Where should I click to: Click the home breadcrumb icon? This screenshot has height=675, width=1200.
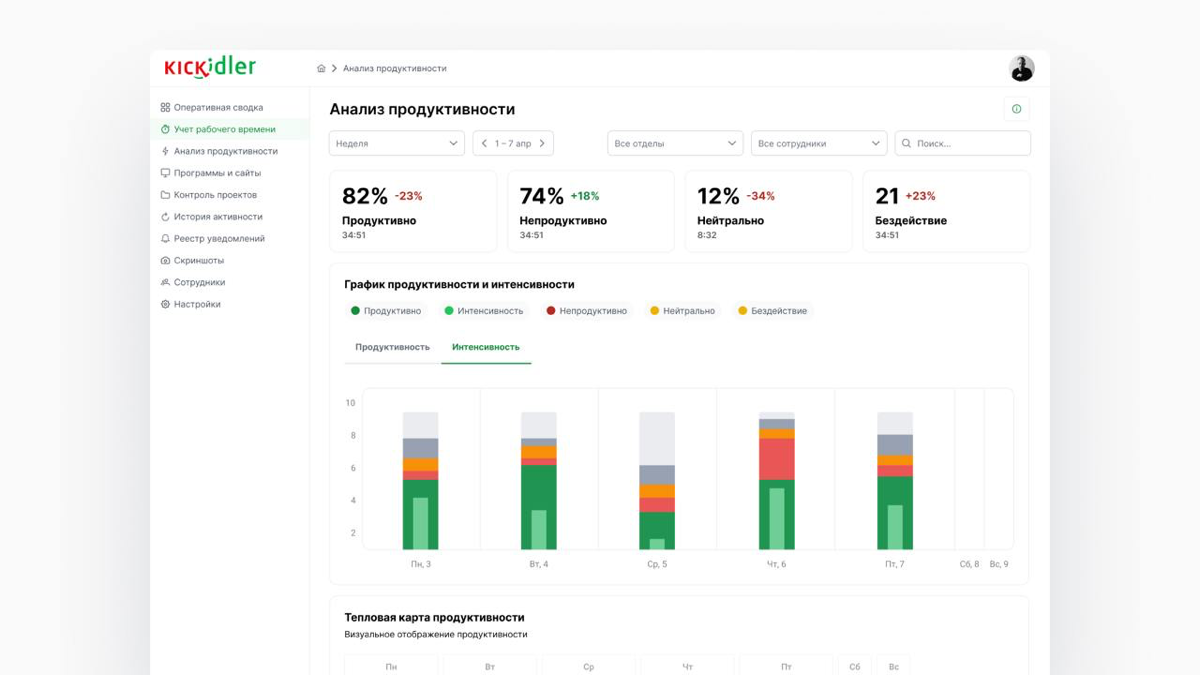[321, 69]
